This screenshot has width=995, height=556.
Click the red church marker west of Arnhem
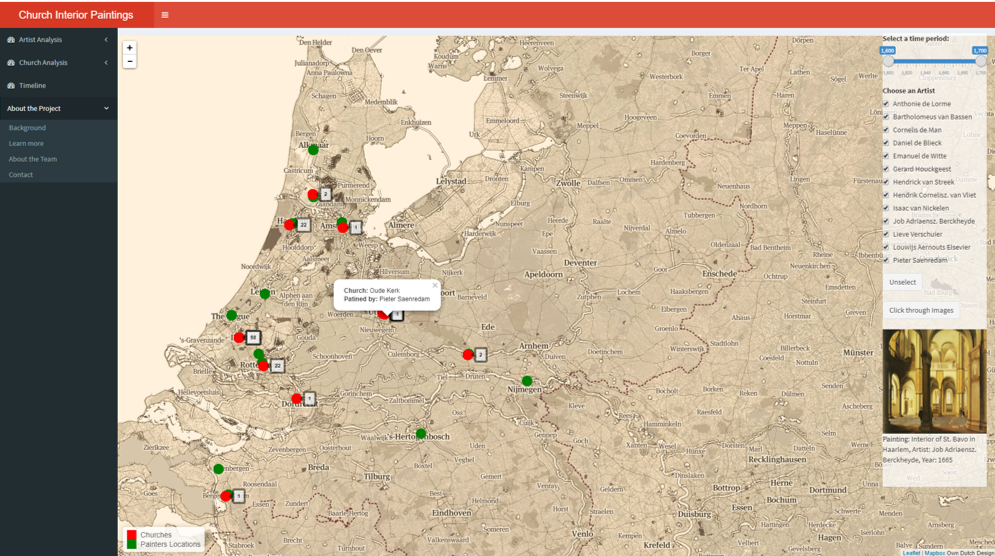[x=468, y=355]
